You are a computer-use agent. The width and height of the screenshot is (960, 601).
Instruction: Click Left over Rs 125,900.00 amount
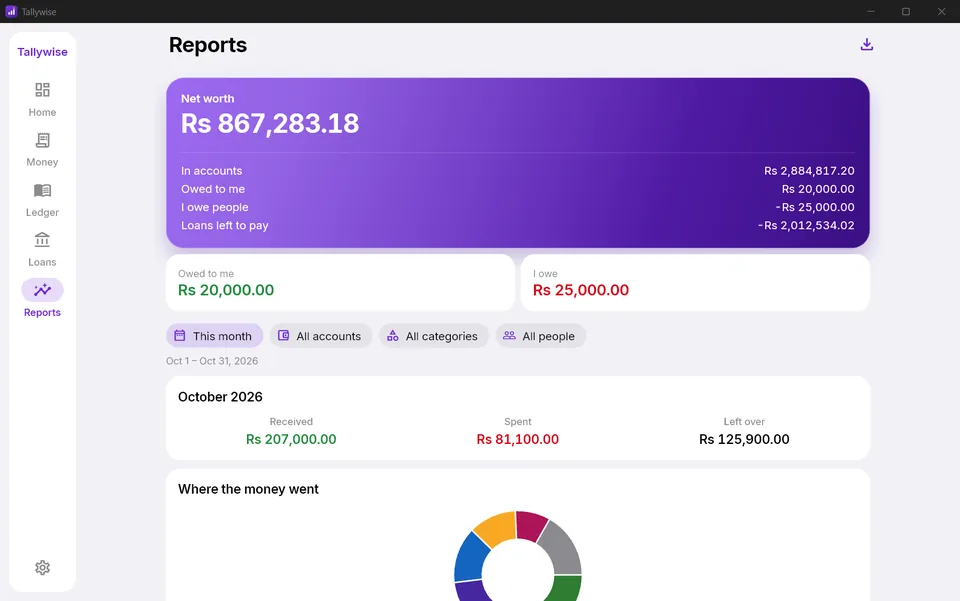click(744, 439)
